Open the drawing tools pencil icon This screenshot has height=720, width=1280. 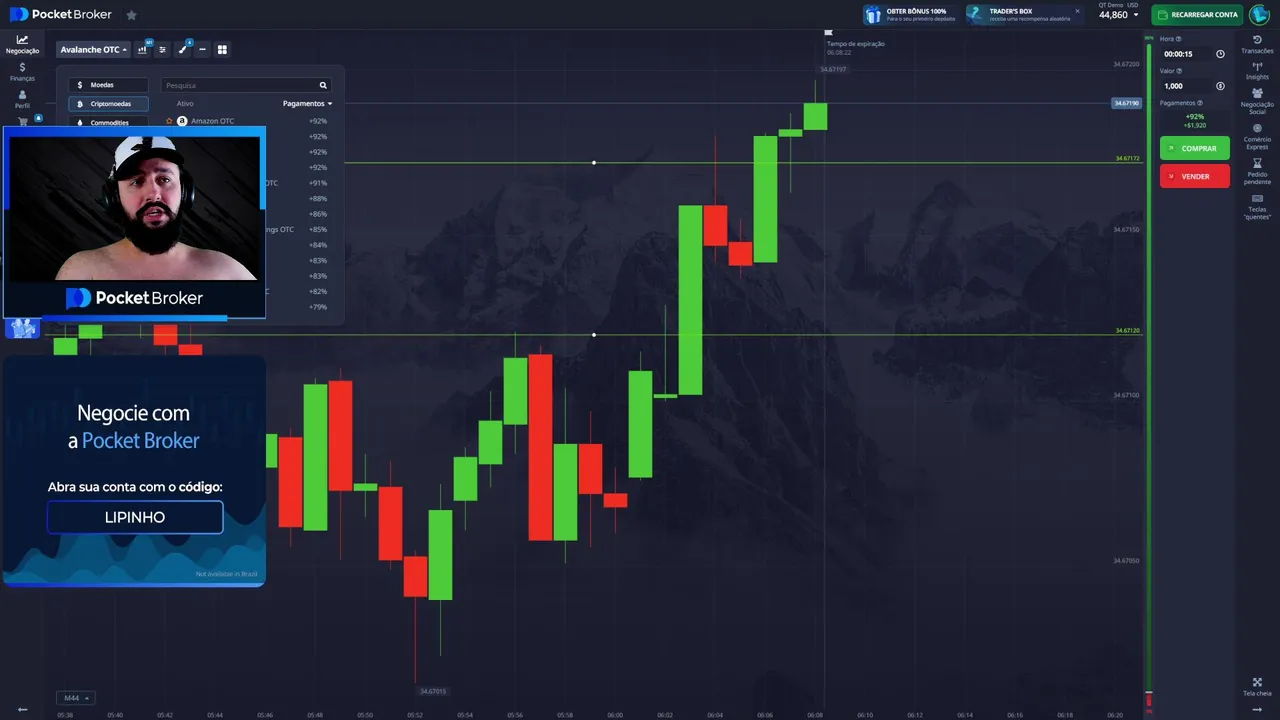(183, 49)
